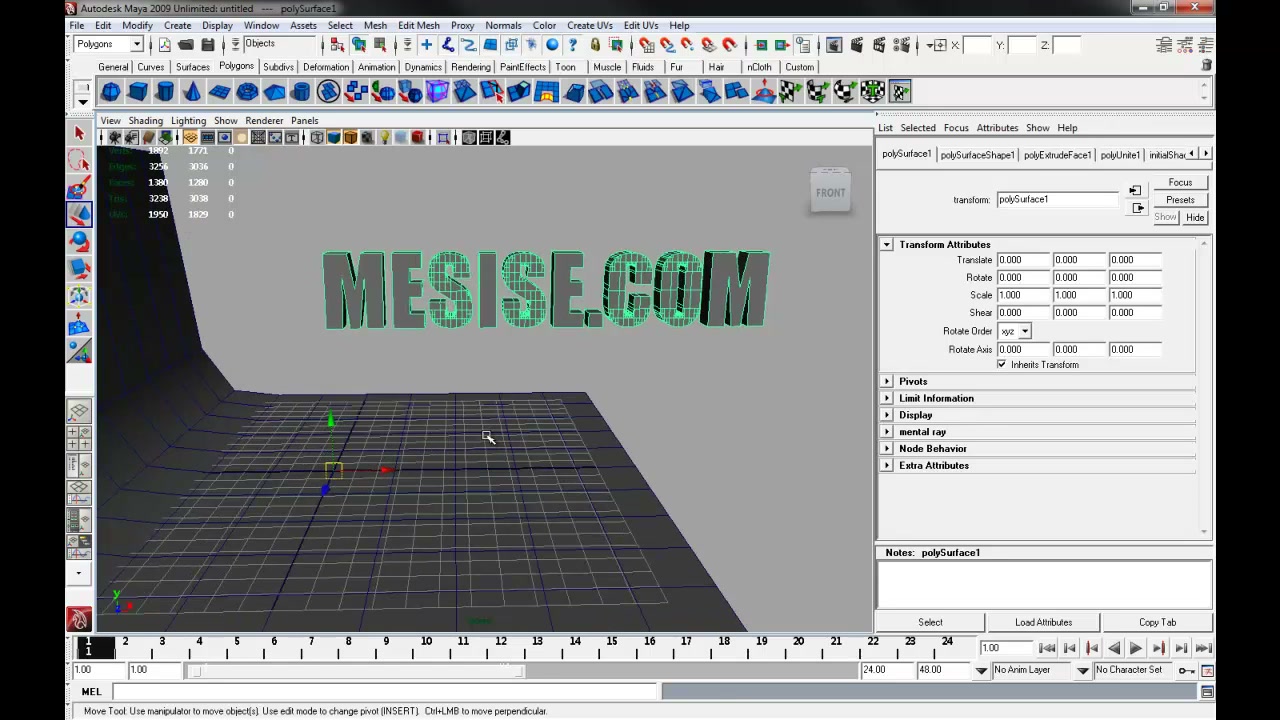The image size is (1280, 720).
Task: Activate the Universal Manipulator tool
Action: click(80, 296)
